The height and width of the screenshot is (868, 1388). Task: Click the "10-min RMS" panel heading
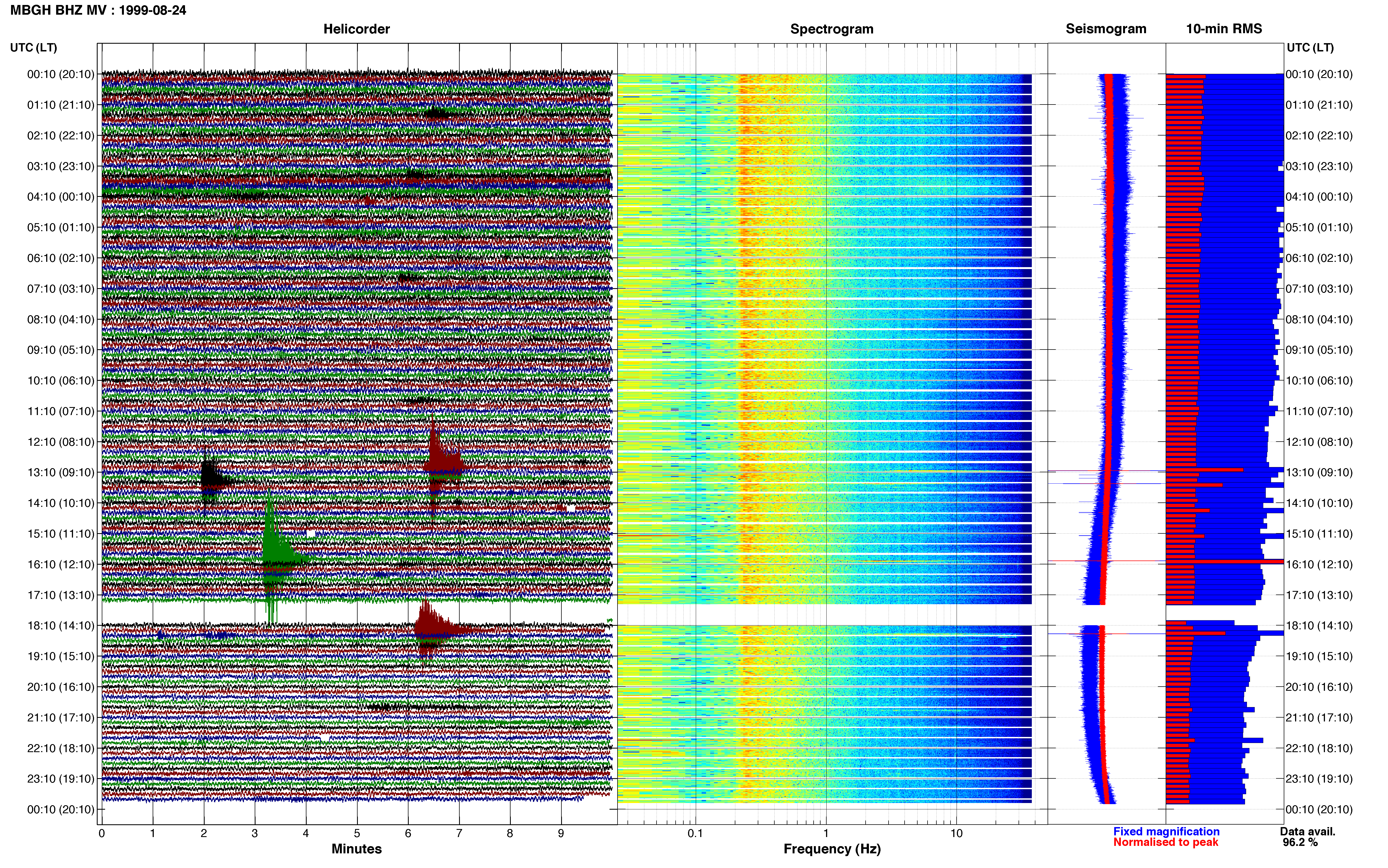tap(1224, 29)
